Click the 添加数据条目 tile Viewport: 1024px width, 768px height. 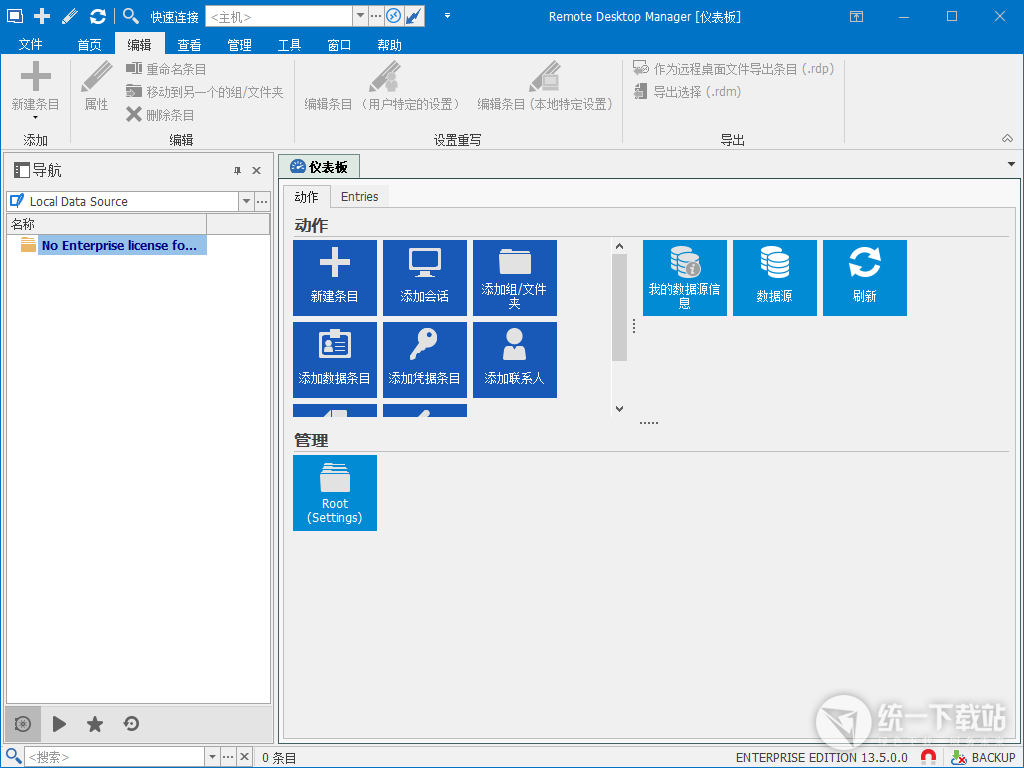click(x=335, y=360)
